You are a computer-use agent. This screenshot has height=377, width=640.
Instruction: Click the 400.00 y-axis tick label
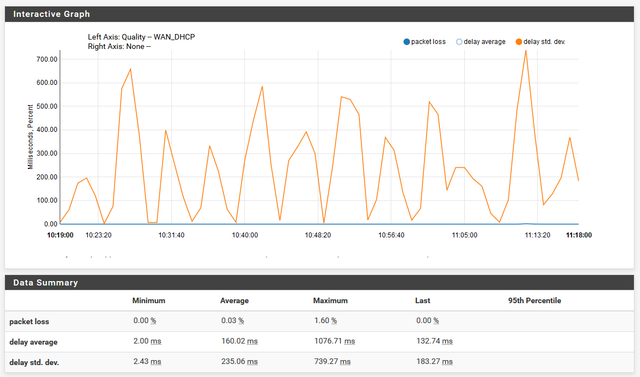point(47,130)
